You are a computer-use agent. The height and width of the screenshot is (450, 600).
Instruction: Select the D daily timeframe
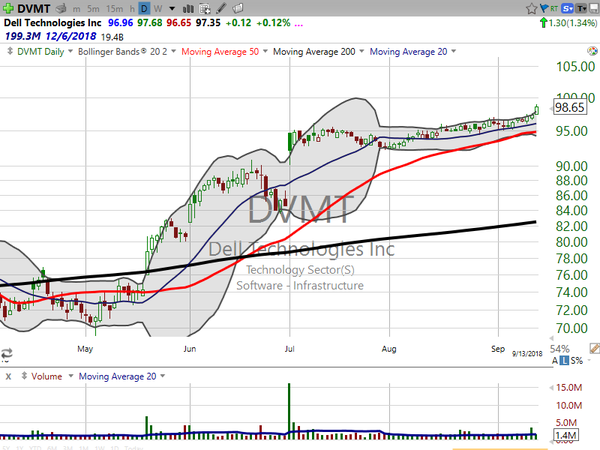[x=143, y=8]
